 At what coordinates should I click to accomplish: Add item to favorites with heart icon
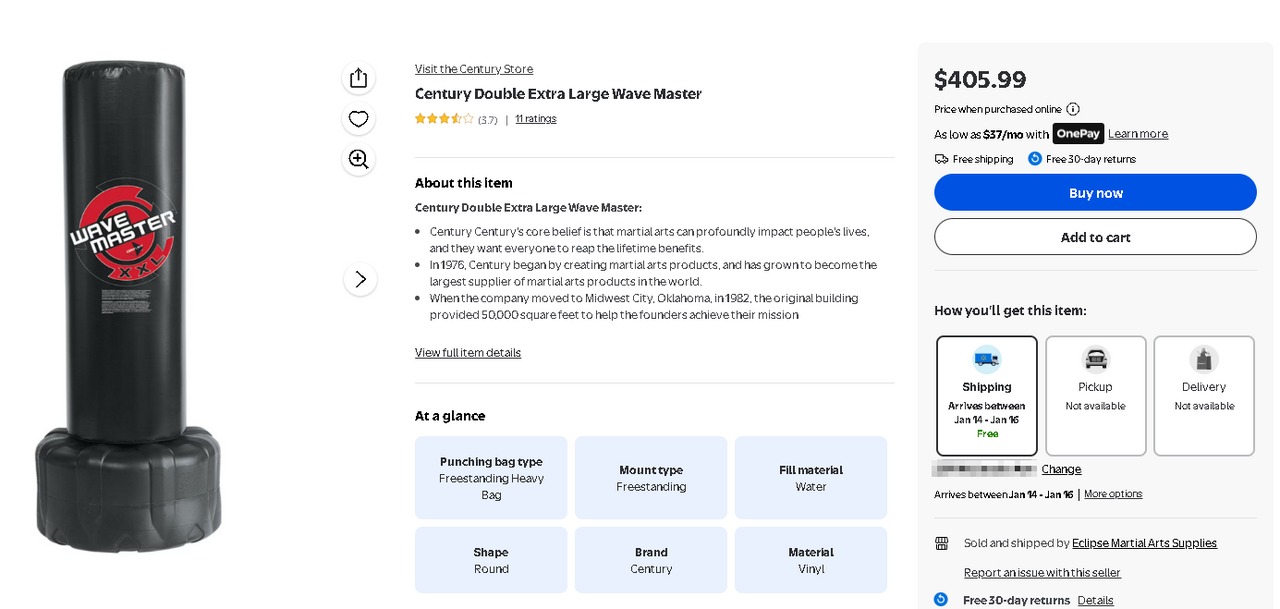359,119
